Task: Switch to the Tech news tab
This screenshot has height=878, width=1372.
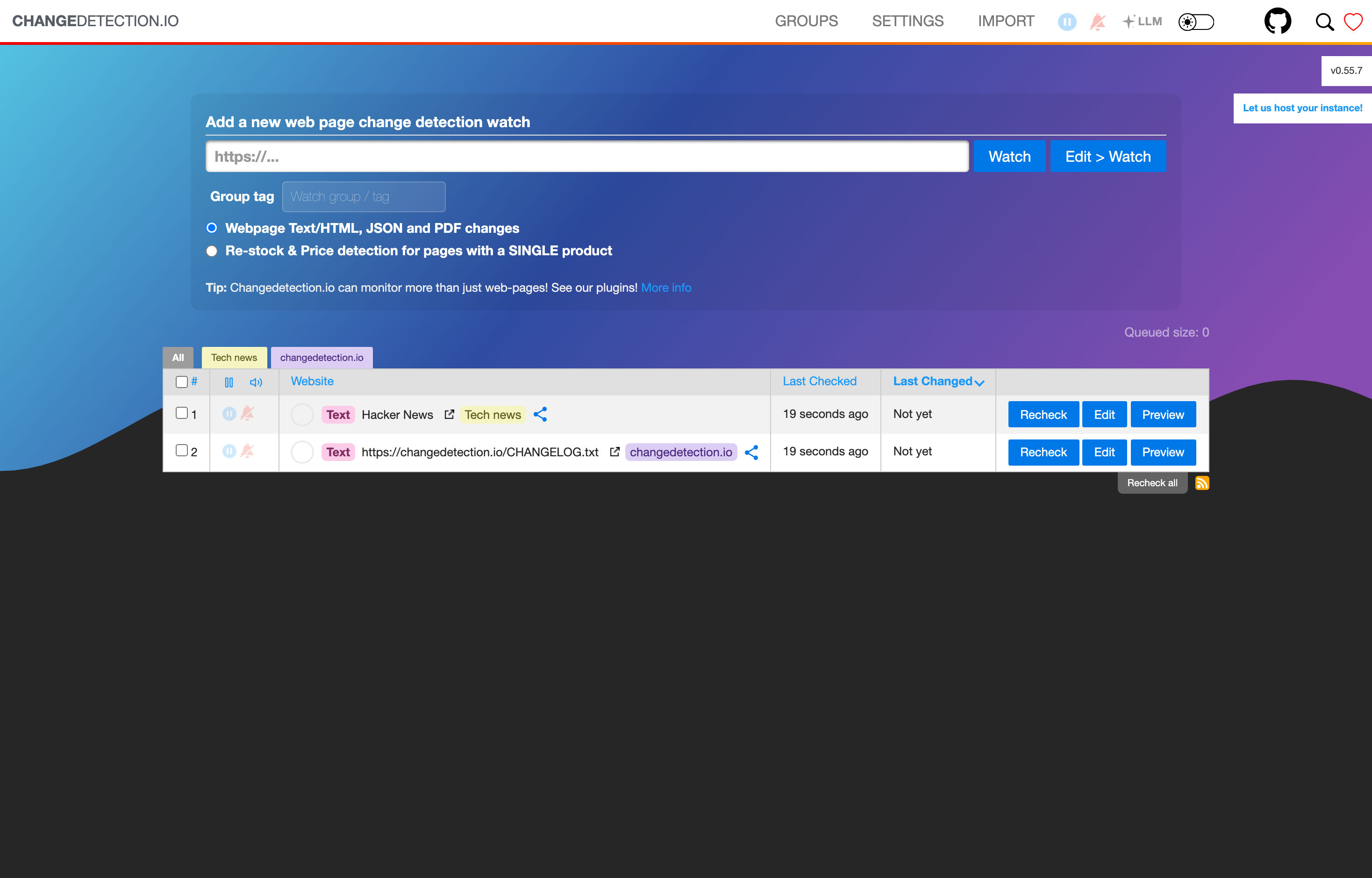Action: coord(234,358)
